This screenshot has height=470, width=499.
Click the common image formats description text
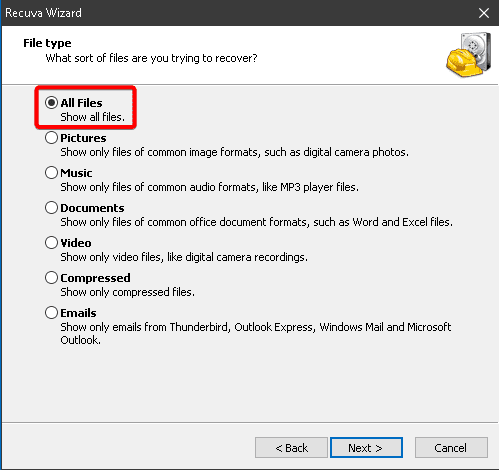click(234, 152)
